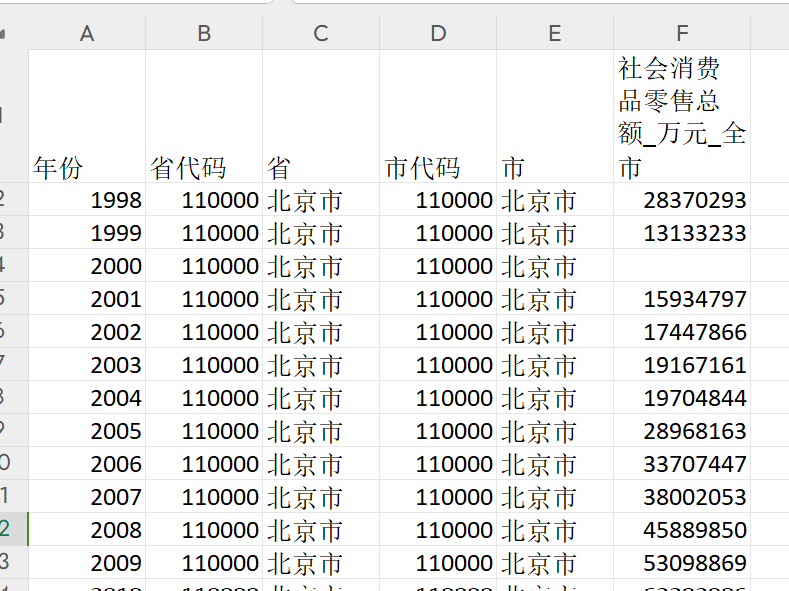Image resolution: width=789 pixels, height=591 pixels.
Task: Click value 53098869 in column F
Action: point(682,562)
